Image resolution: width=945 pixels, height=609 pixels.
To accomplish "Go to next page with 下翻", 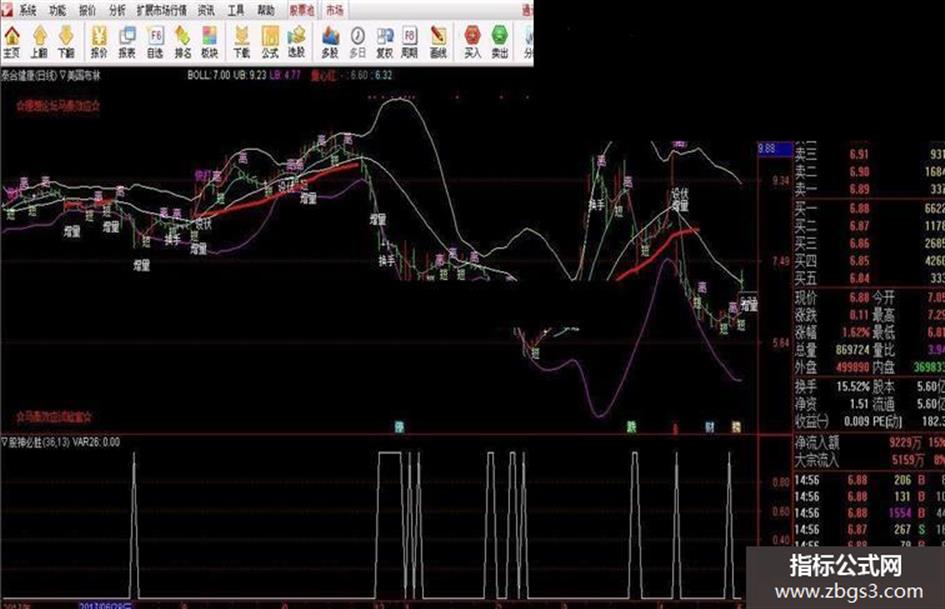I will 66,42.
